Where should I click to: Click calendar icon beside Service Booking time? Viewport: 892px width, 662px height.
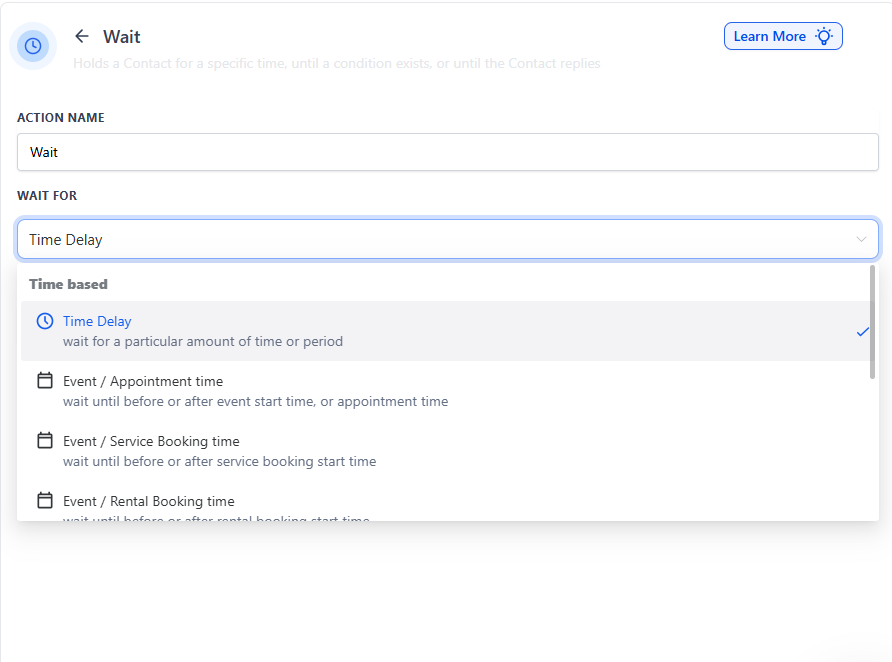(45, 441)
